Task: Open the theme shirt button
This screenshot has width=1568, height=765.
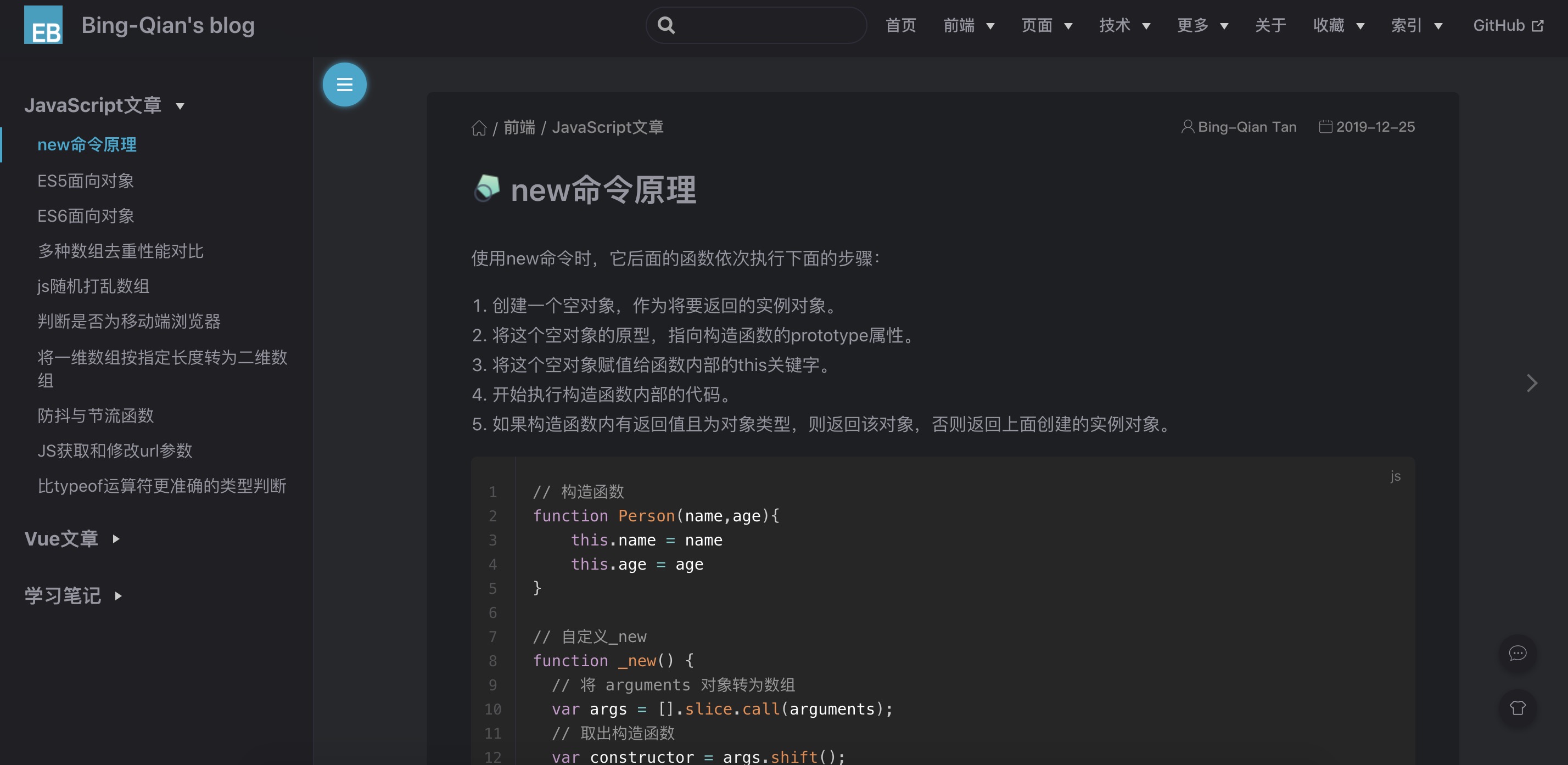Action: point(1517,708)
